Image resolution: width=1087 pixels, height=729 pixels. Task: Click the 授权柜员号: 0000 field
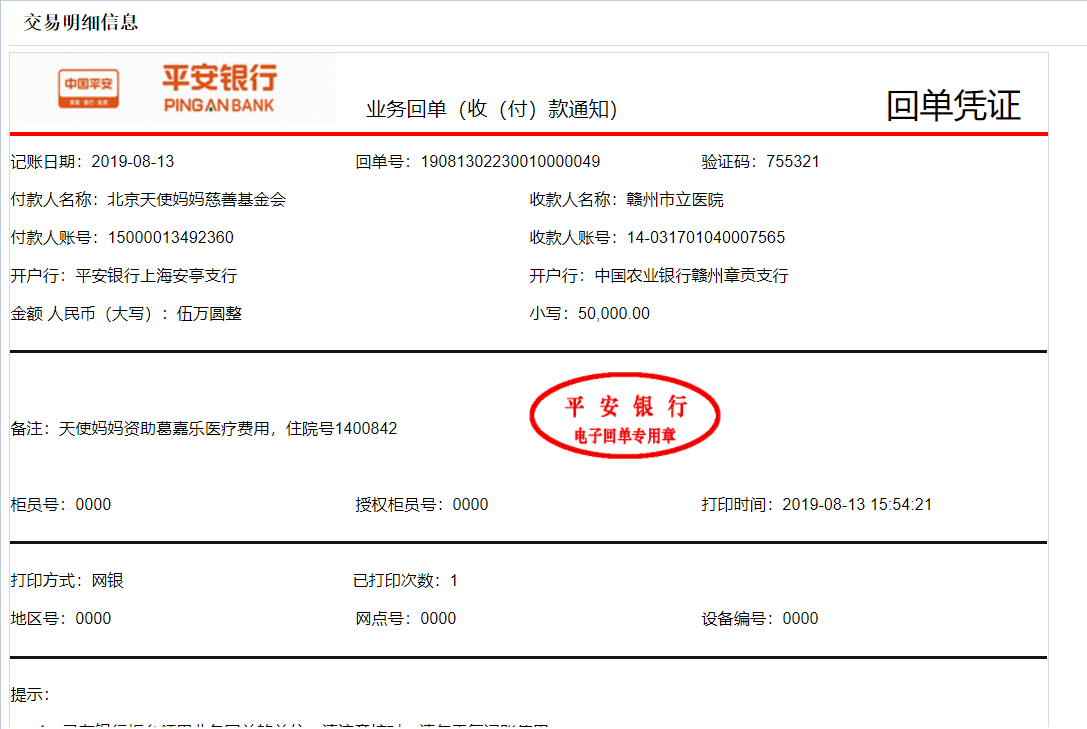[x=421, y=504]
